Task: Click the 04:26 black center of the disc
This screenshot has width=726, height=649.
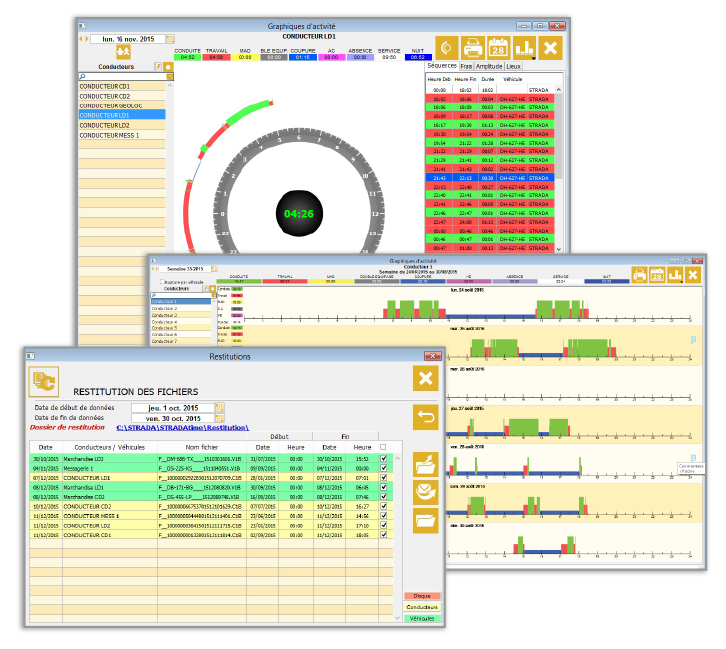Action: click(299, 213)
